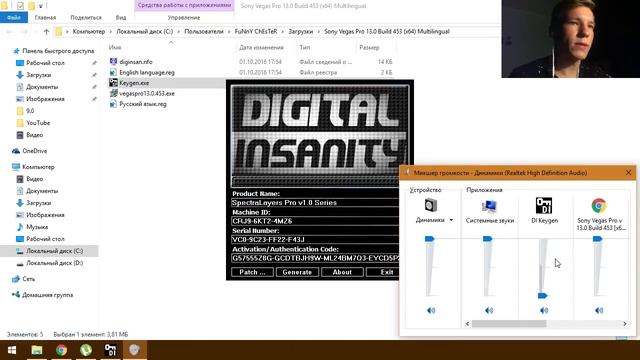Switch to DI Keygen taskbar icon

[x=110, y=350]
